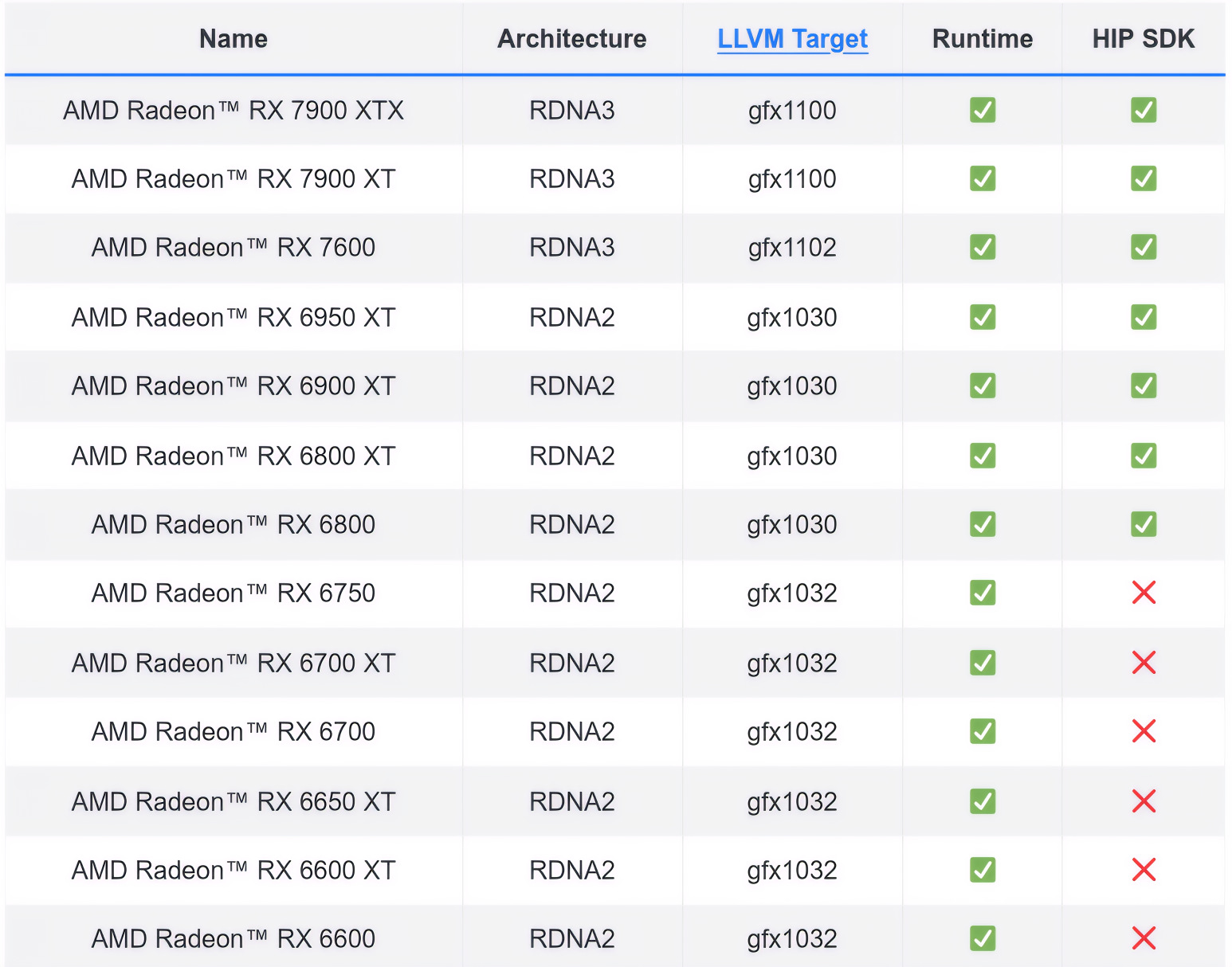Click the Runtime checkmark for RX 6800
The height and width of the screenshot is (967, 1232).
tap(983, 524)
